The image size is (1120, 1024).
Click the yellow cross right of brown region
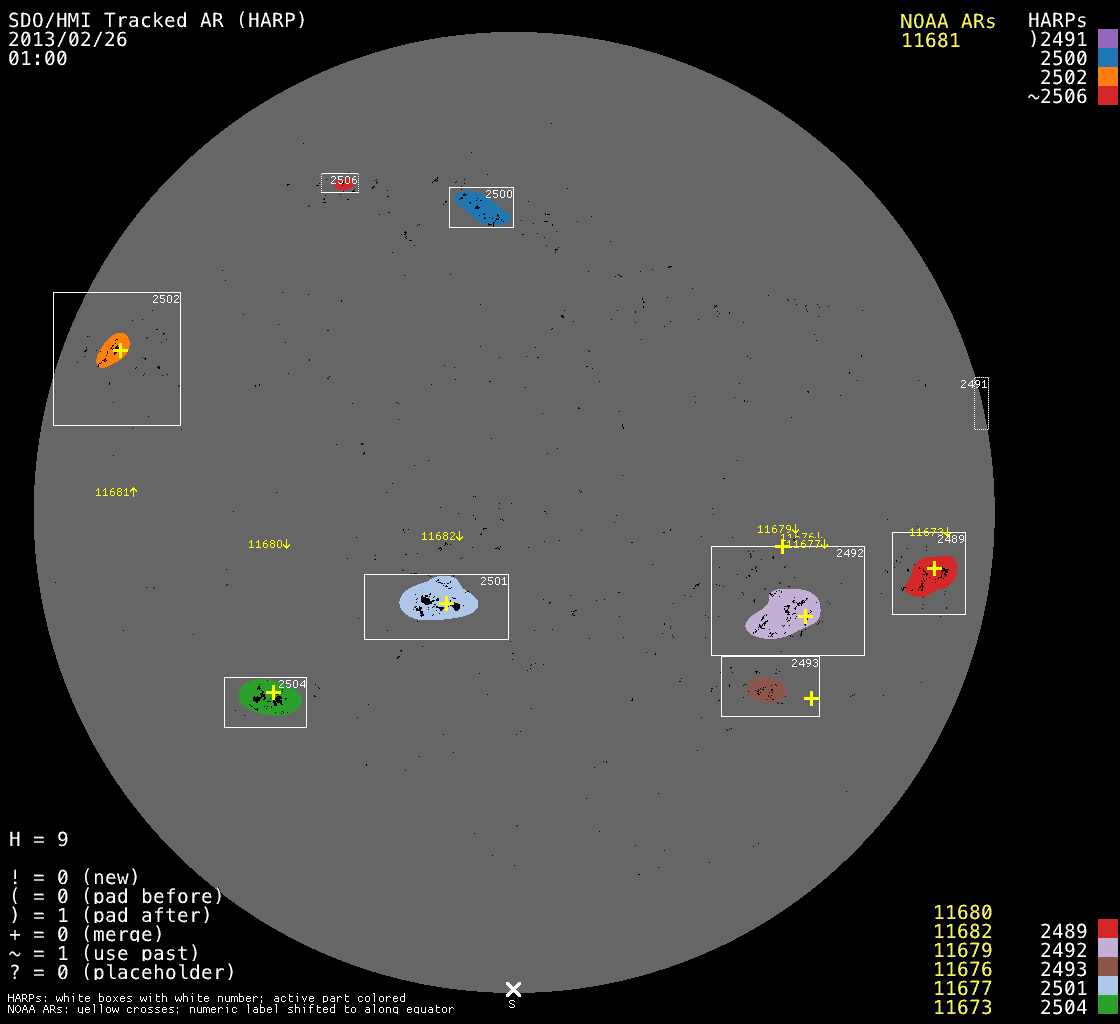[x=811, y=698]
